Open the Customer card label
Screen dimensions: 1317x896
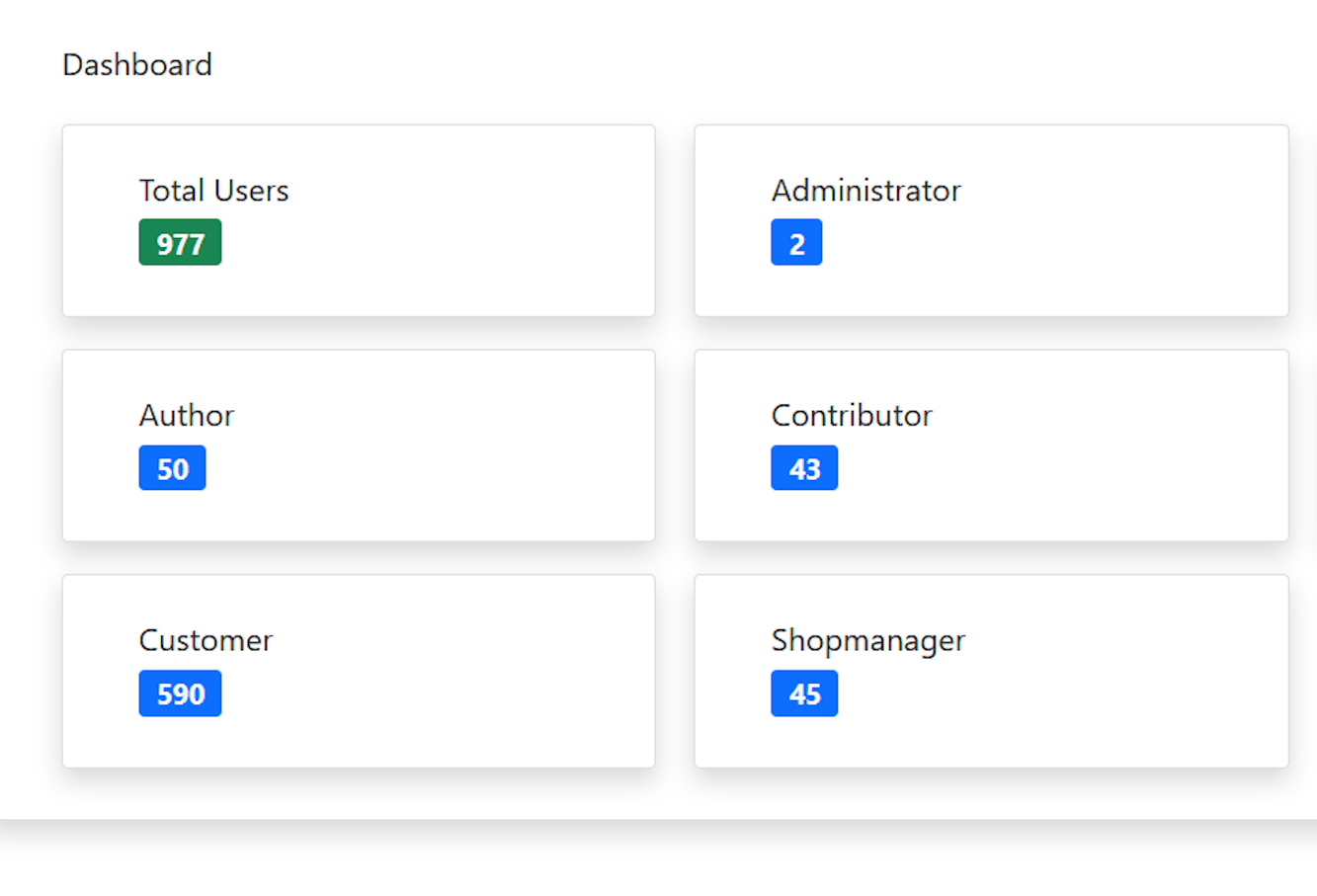pyautogui.click(x=206, y=640)
